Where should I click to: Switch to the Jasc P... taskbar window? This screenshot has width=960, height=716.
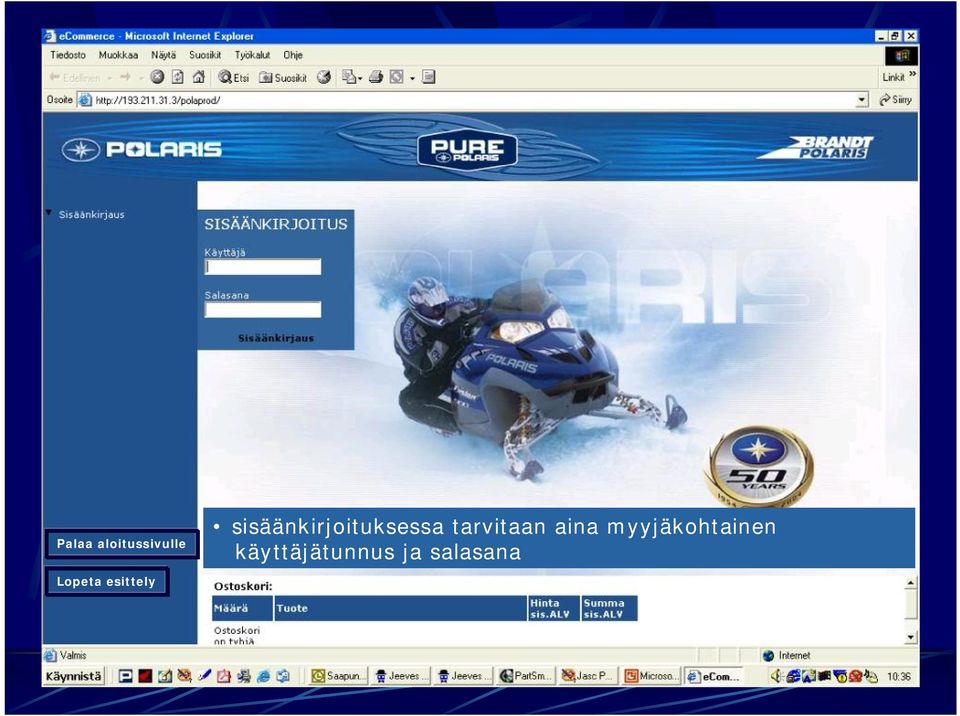click(588, 676)
